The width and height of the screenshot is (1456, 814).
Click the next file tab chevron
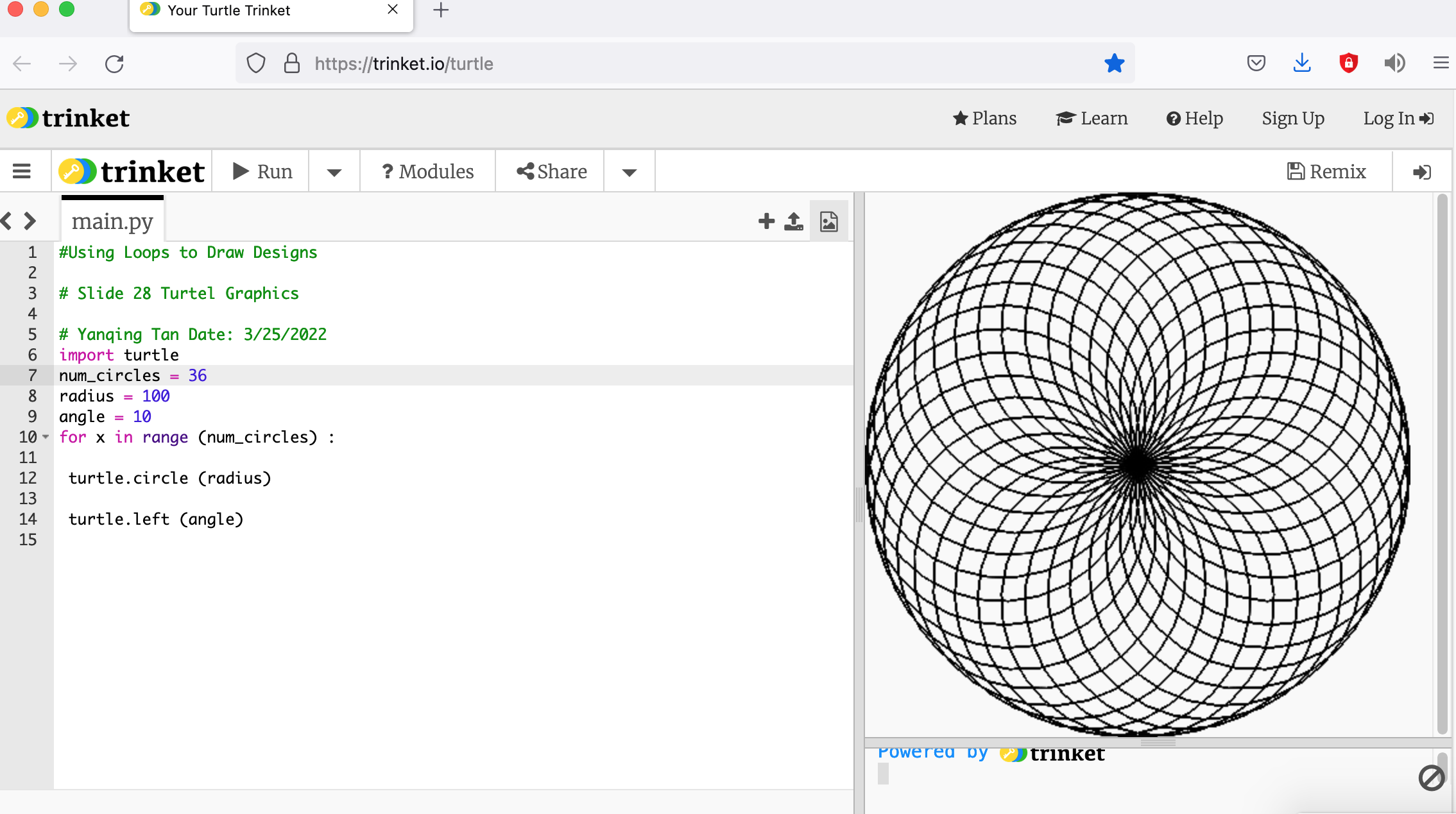(30, 221)
